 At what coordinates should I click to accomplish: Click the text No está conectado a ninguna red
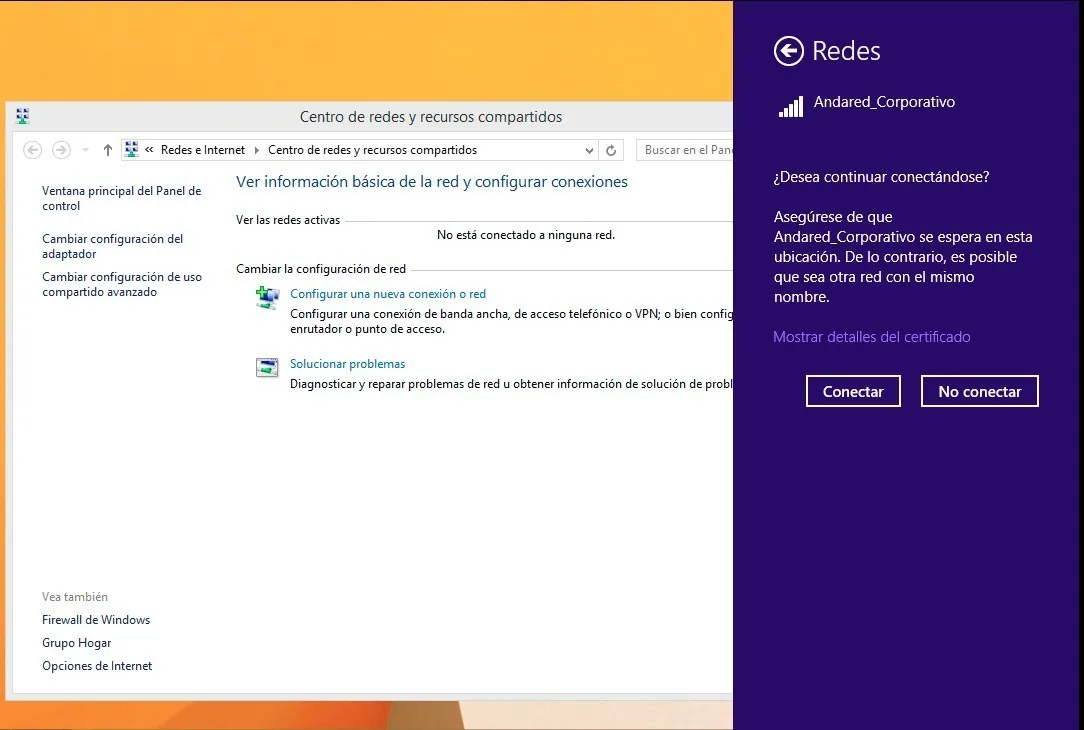coord(526,235)
